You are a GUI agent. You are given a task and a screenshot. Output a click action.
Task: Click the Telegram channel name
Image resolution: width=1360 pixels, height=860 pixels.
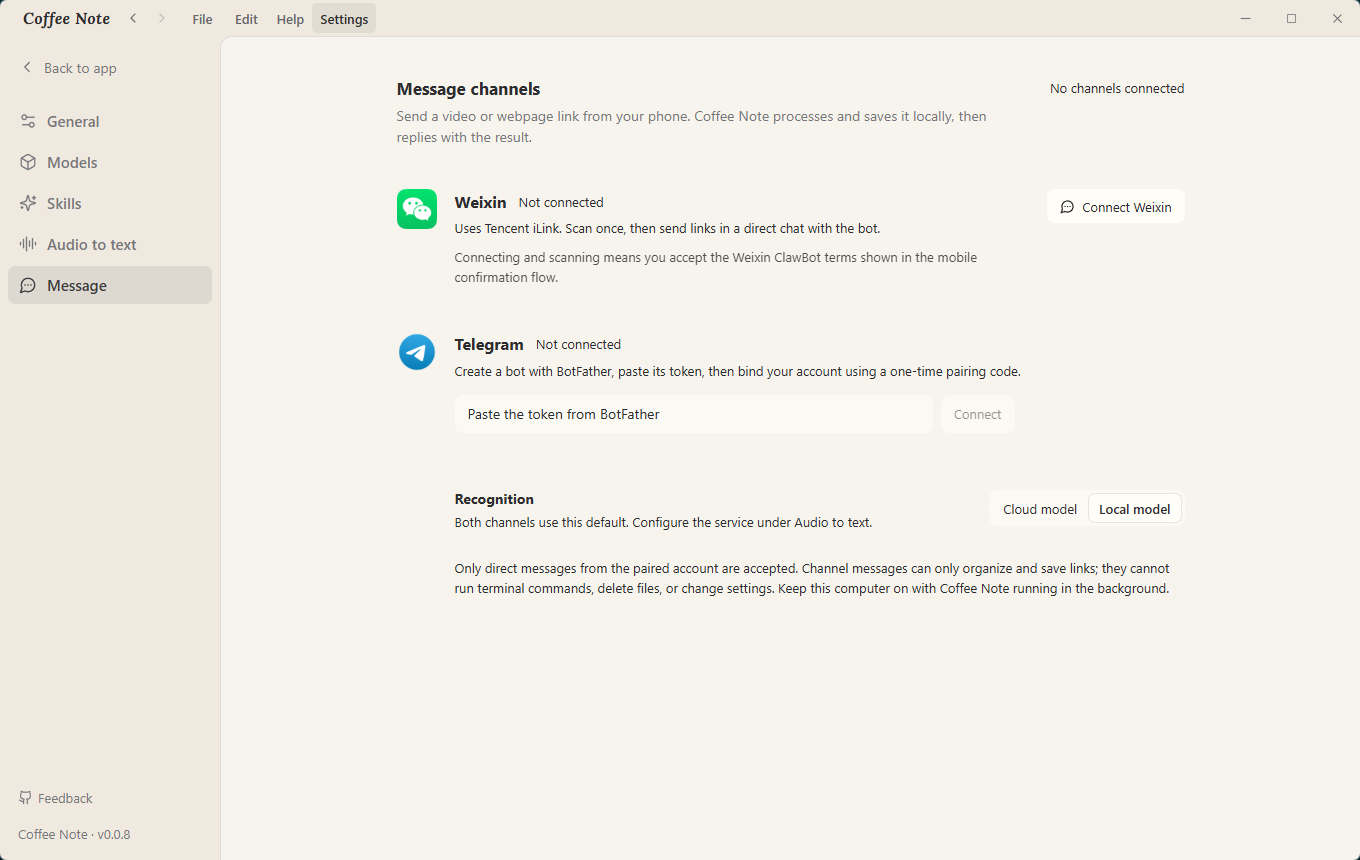(x=489, y=344)
